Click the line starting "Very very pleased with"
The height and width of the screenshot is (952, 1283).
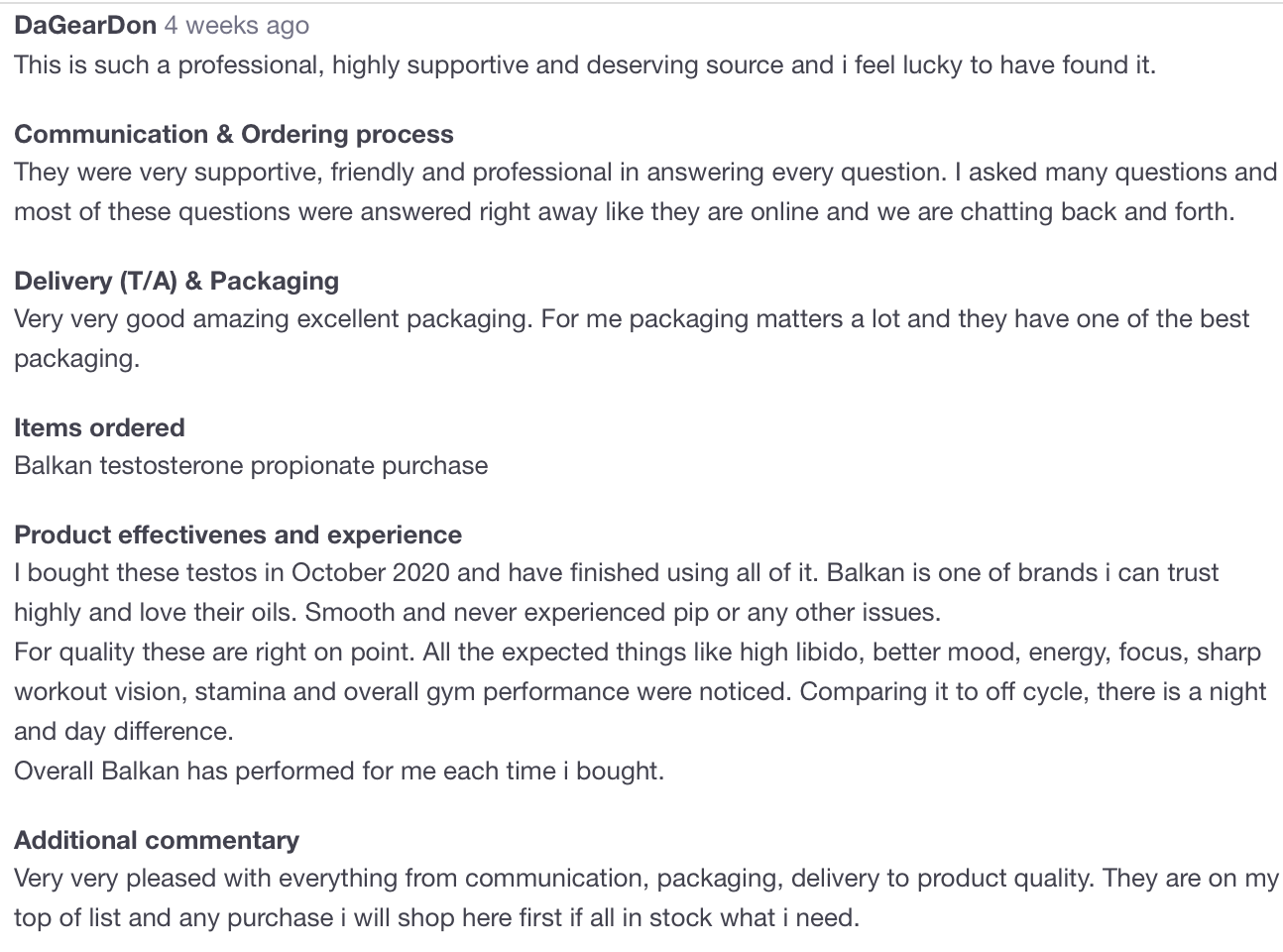coord(646,879)
